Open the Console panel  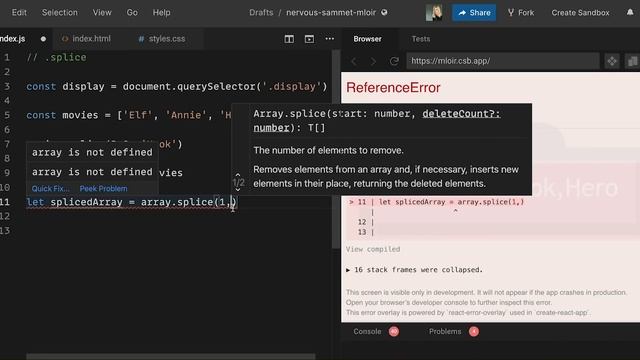(367, 331)
